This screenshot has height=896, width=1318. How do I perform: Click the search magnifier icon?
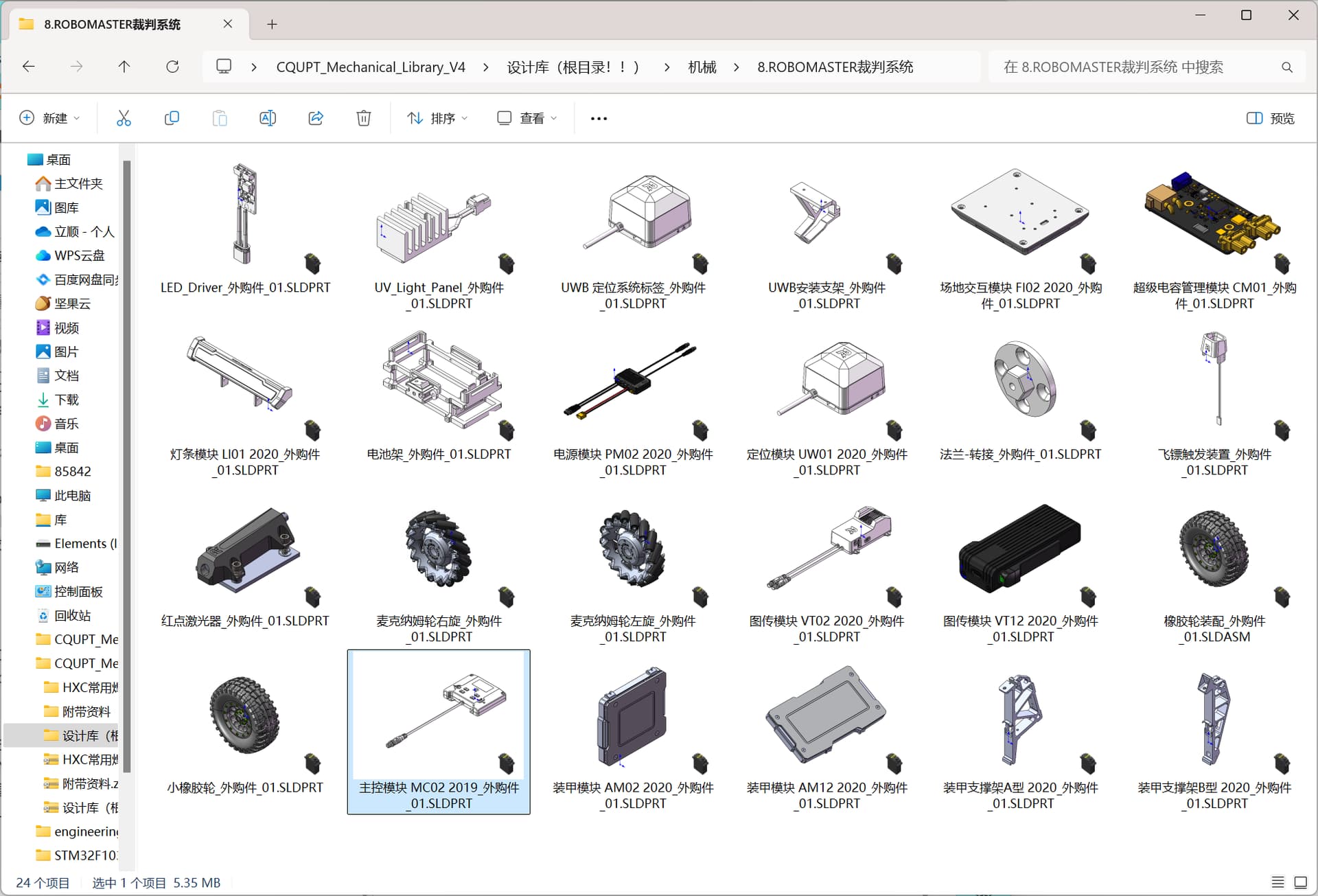[1287, 67]
